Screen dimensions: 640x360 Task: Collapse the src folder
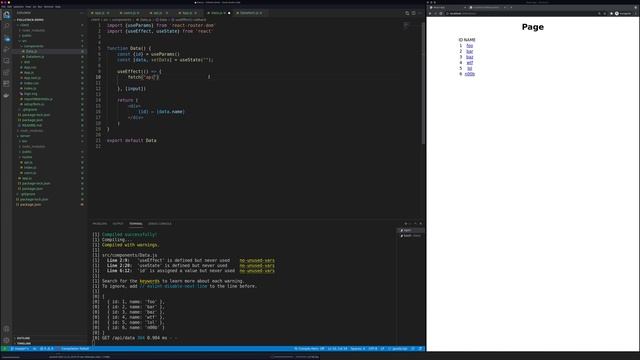tap(24, 41)
